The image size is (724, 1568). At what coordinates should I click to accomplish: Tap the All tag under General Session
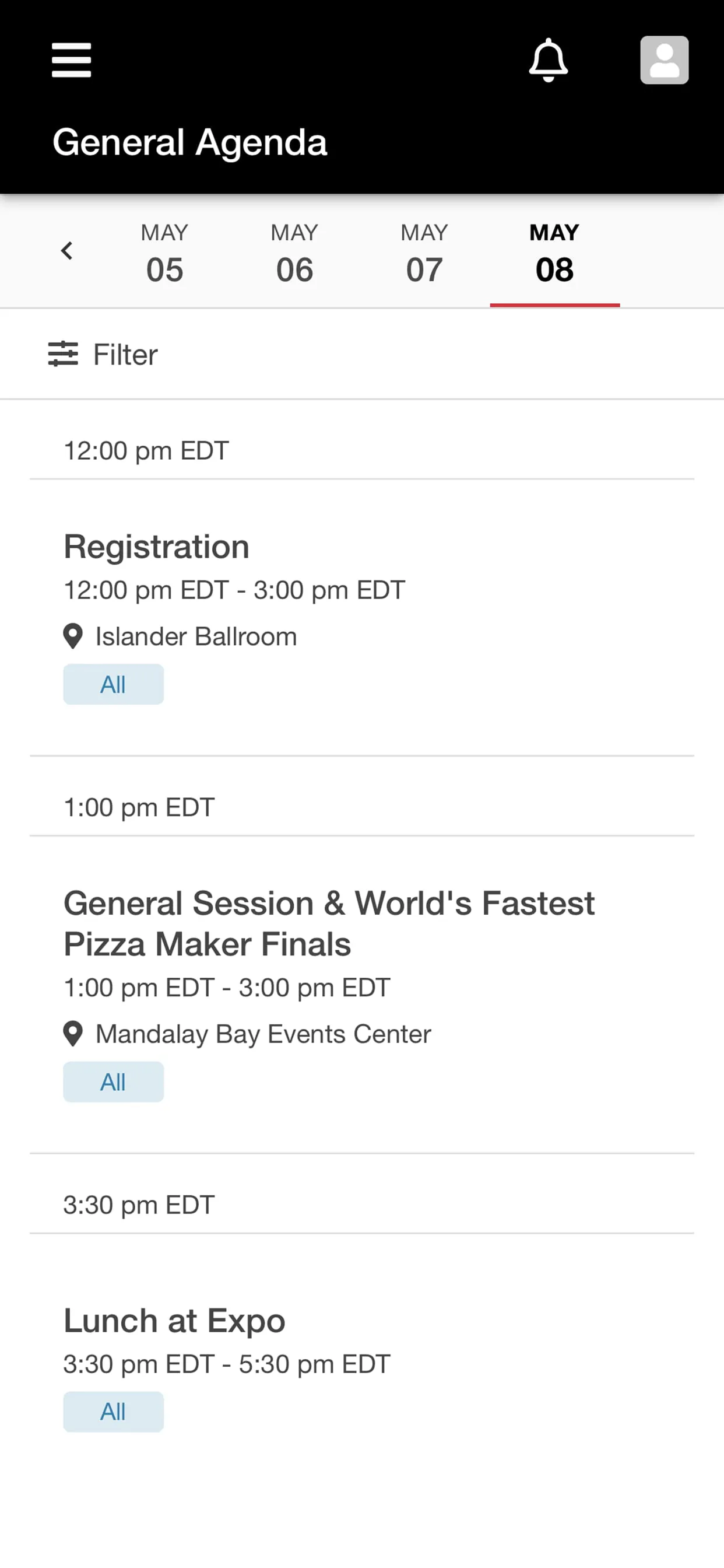(x=113, y=1082)
